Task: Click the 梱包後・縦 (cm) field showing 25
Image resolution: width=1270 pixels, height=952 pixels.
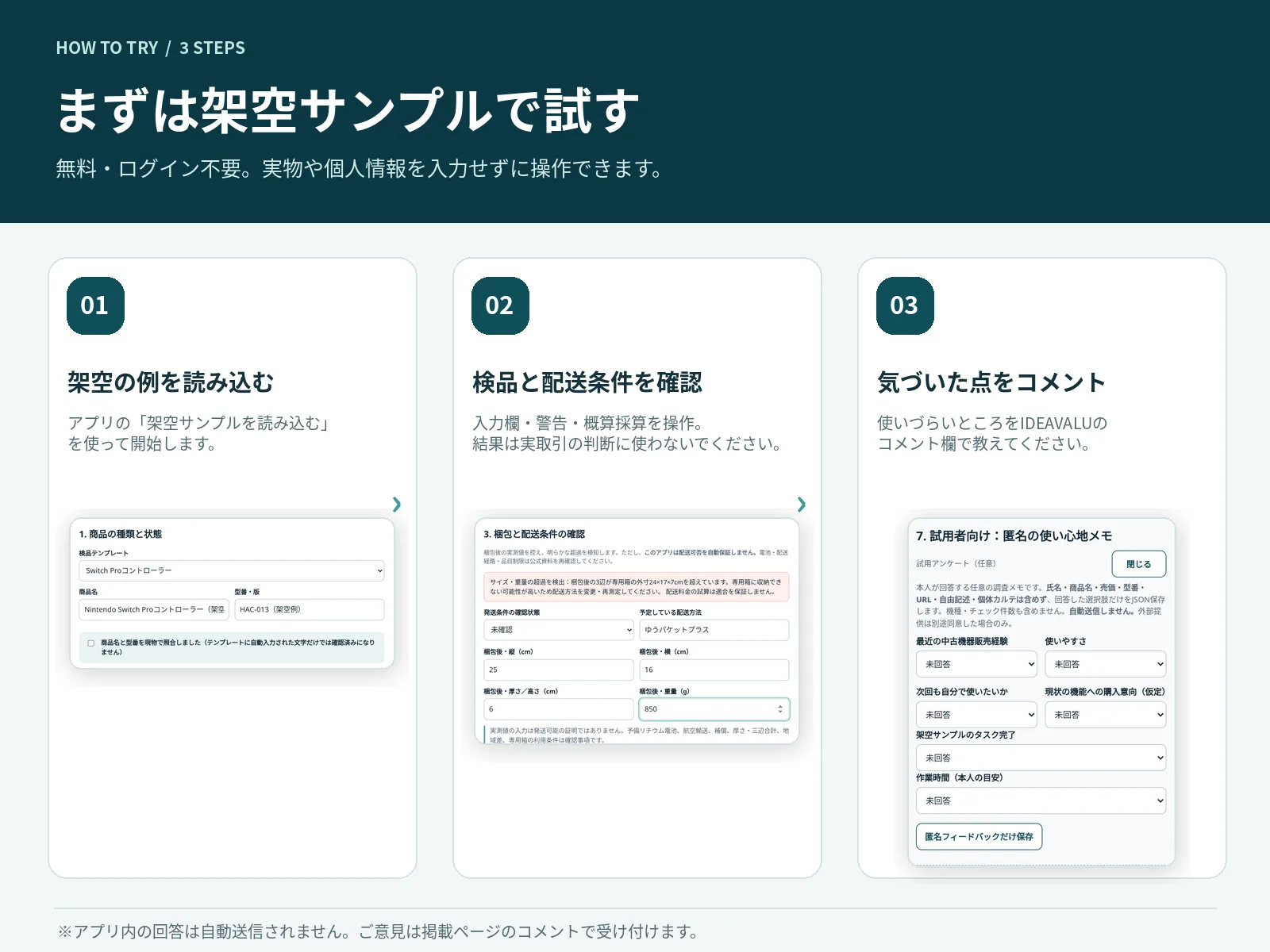Action: click(x=559, y=670)
